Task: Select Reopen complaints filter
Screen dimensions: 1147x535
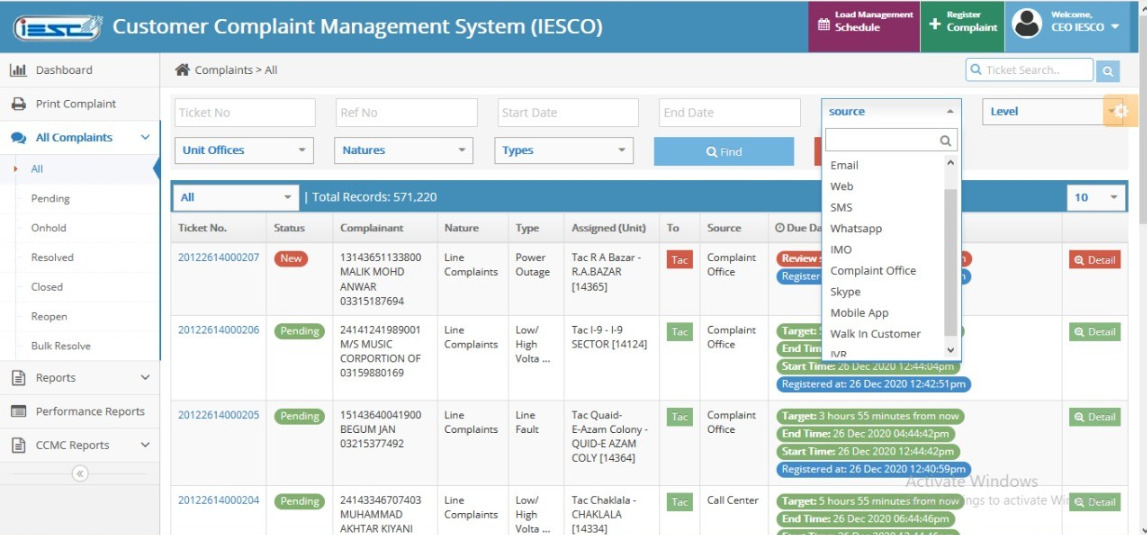Action: [49, 316]
